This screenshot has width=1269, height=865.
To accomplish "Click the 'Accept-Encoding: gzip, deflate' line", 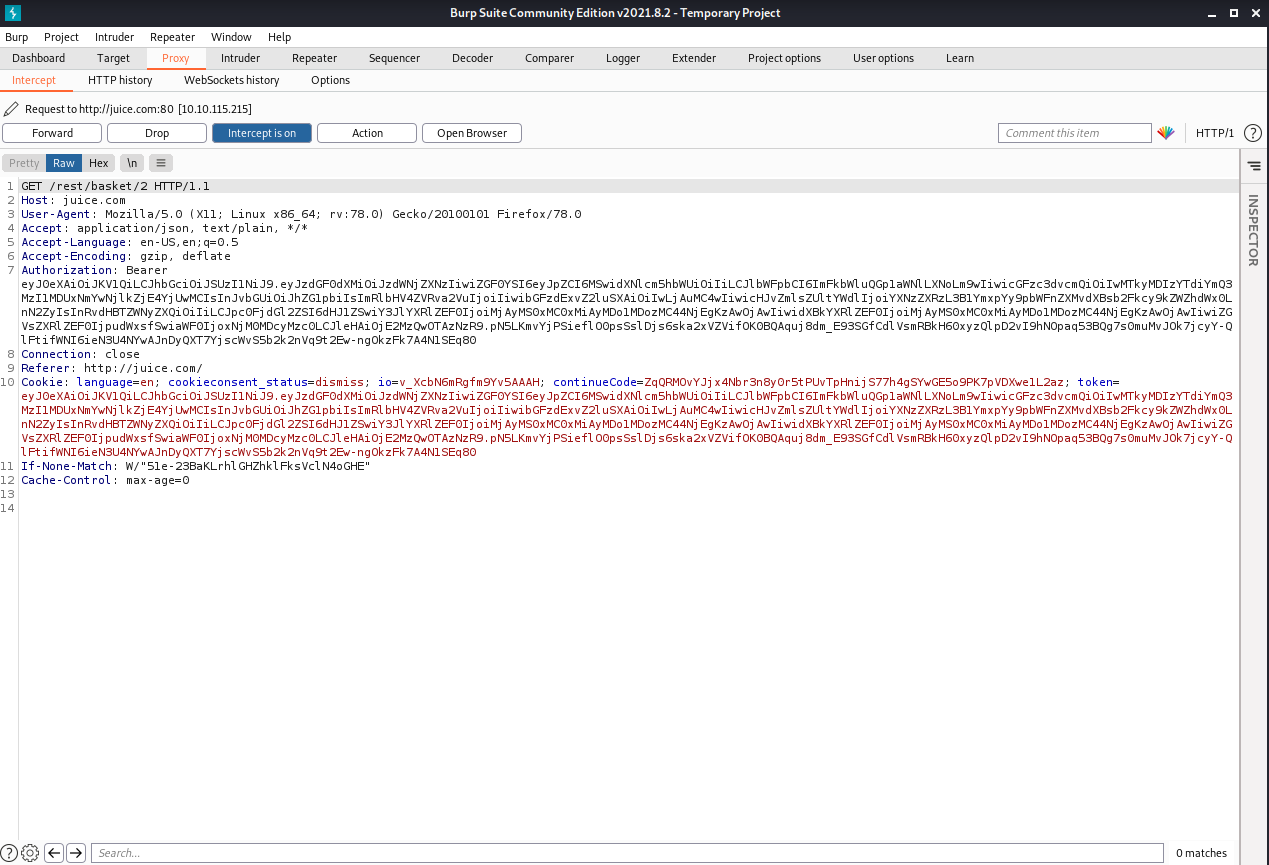I will (126, 256).
